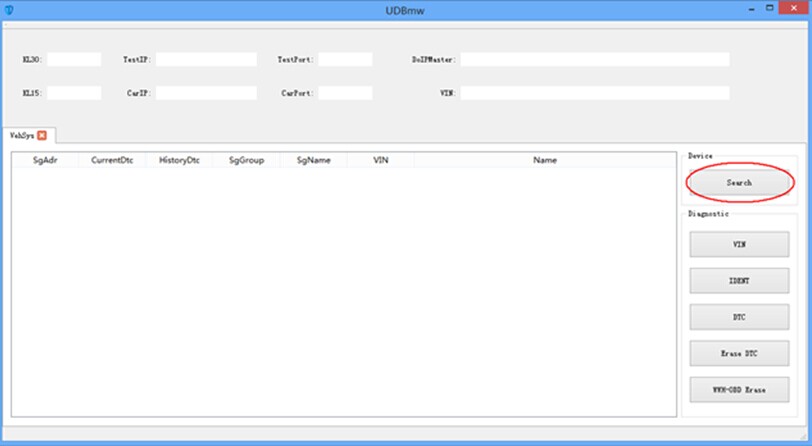Click the Search button under Device
812x446 pixels.
tap(739, 182)
